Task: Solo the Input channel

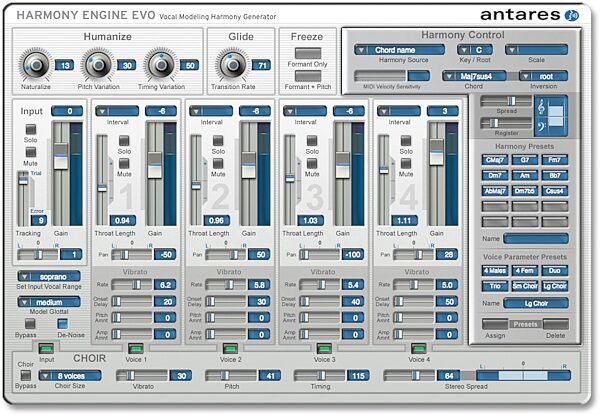Action: pos(31,129)
